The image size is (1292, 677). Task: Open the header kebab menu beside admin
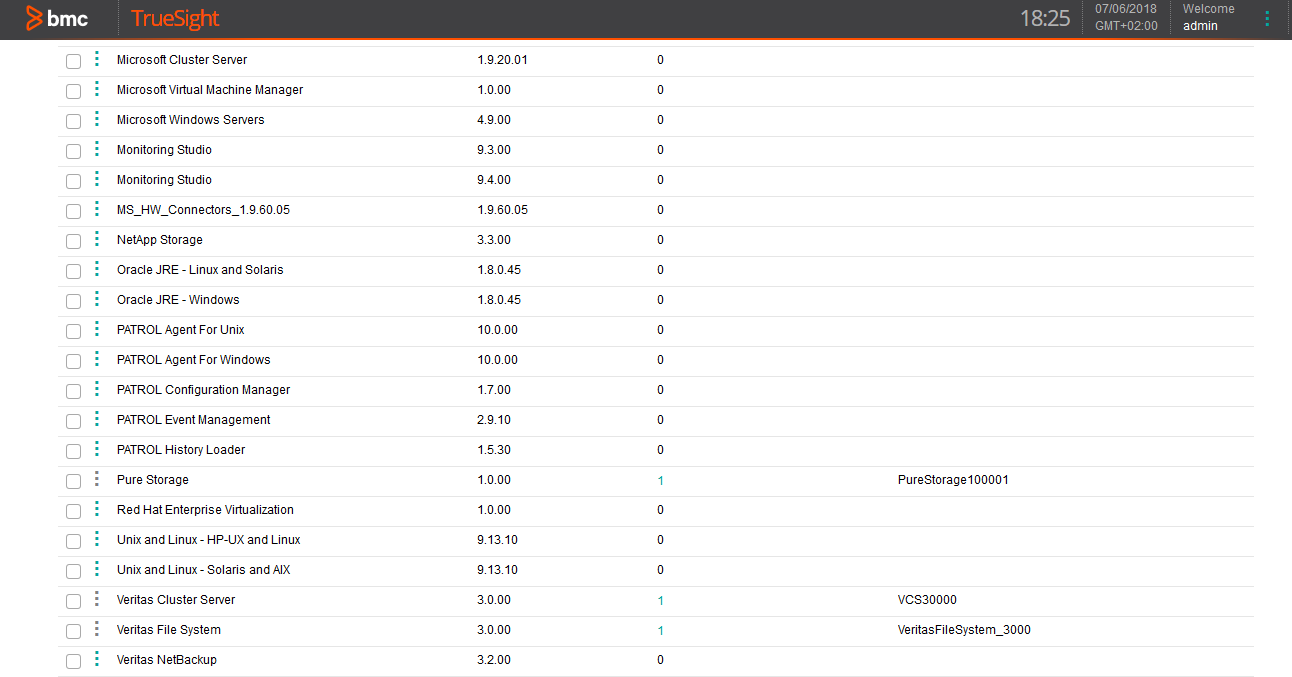pyautogui.click(x=1267, y=18)
